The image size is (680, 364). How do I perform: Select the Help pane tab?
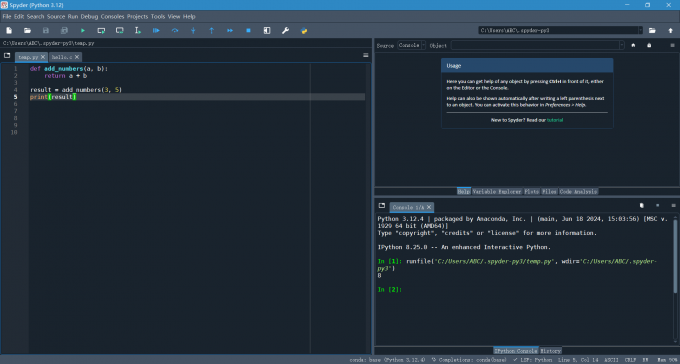click(464, 191)
